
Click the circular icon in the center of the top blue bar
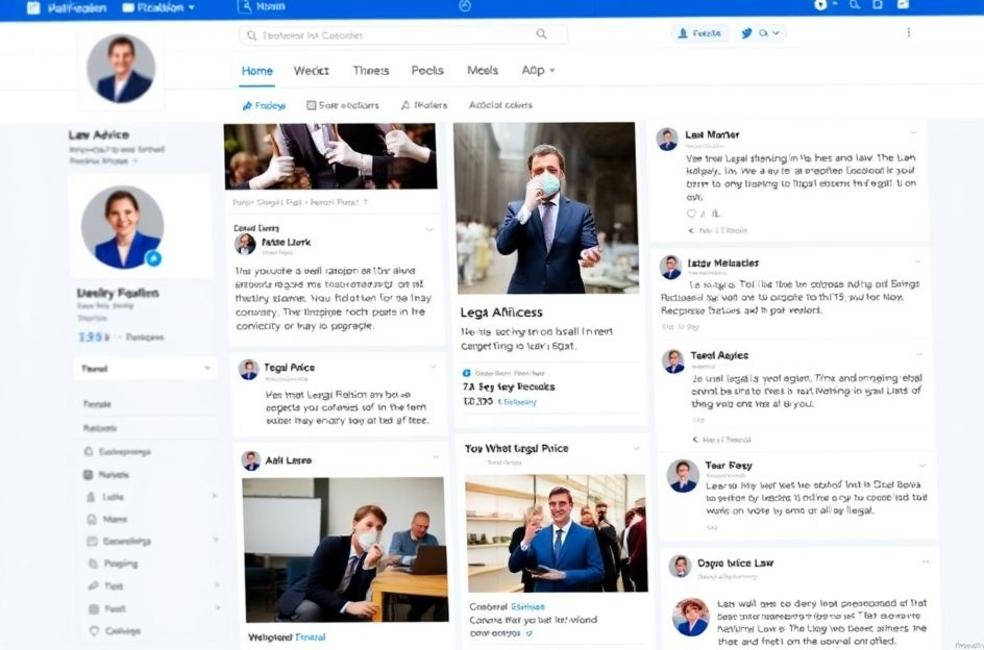(464, 6)
